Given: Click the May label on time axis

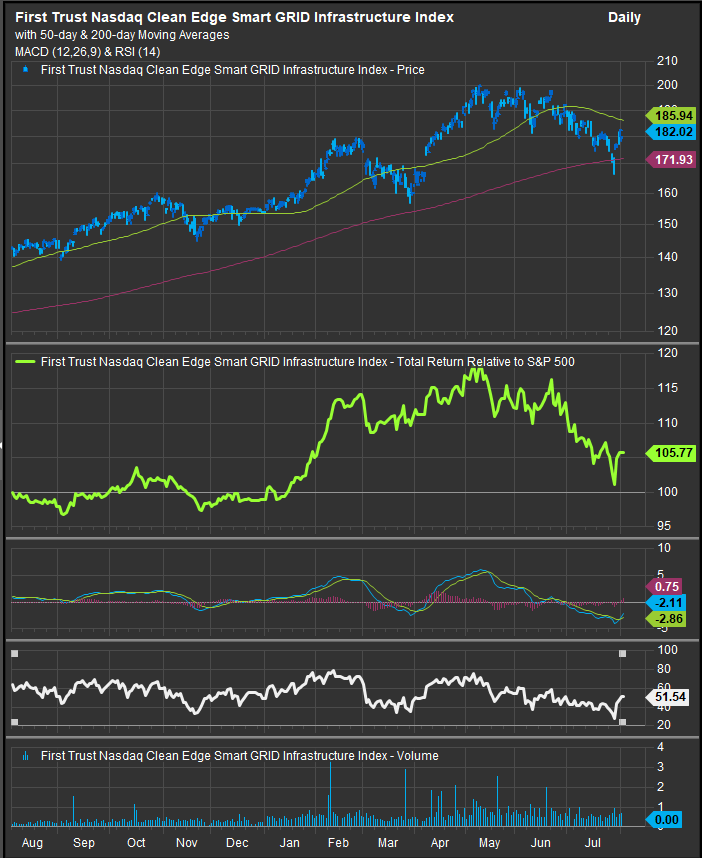Looking at the screenshot, I should [489, 843].
